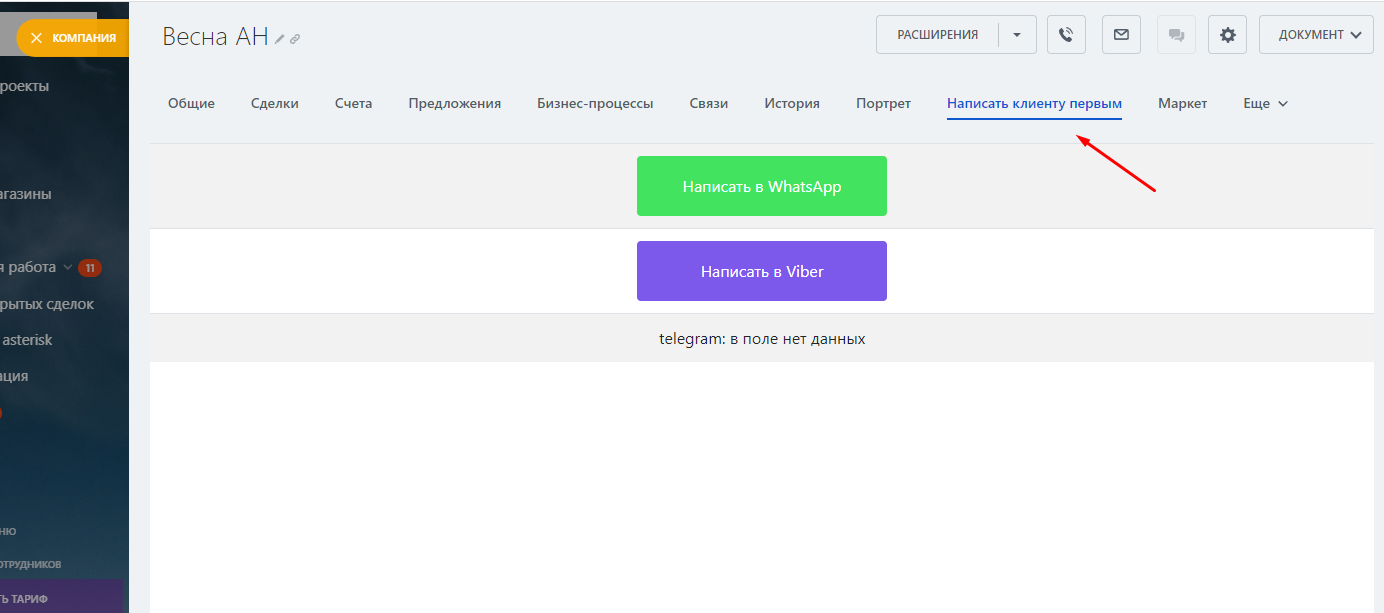The height and width of the screenshot is (613, 1384).
Task: Open the email envelope icon button
Action: pos(1121,35)
